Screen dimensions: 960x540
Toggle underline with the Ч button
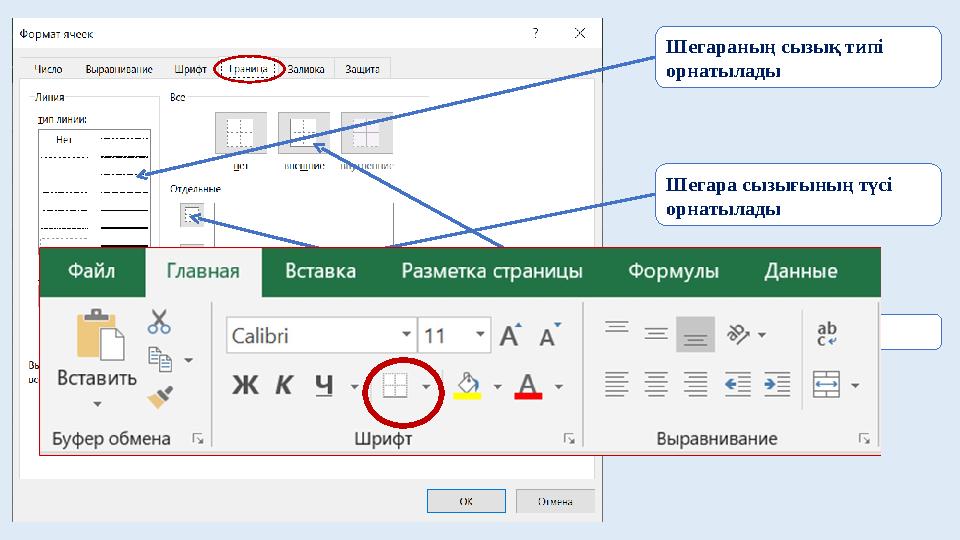(x=324, y=385)
